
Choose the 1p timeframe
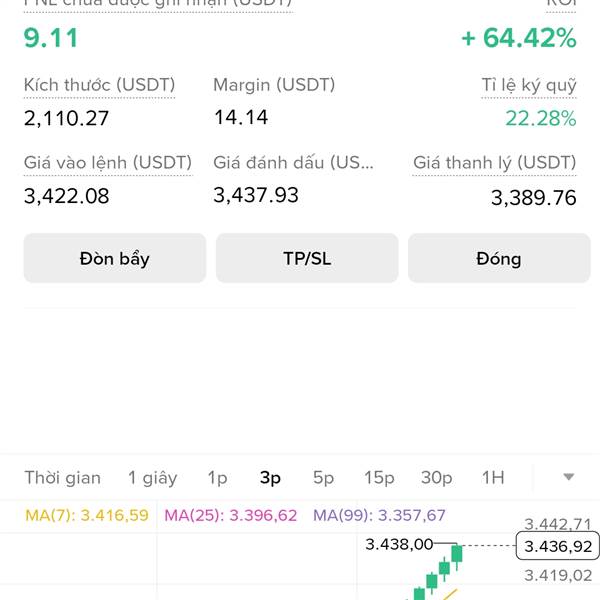[217, 478]
